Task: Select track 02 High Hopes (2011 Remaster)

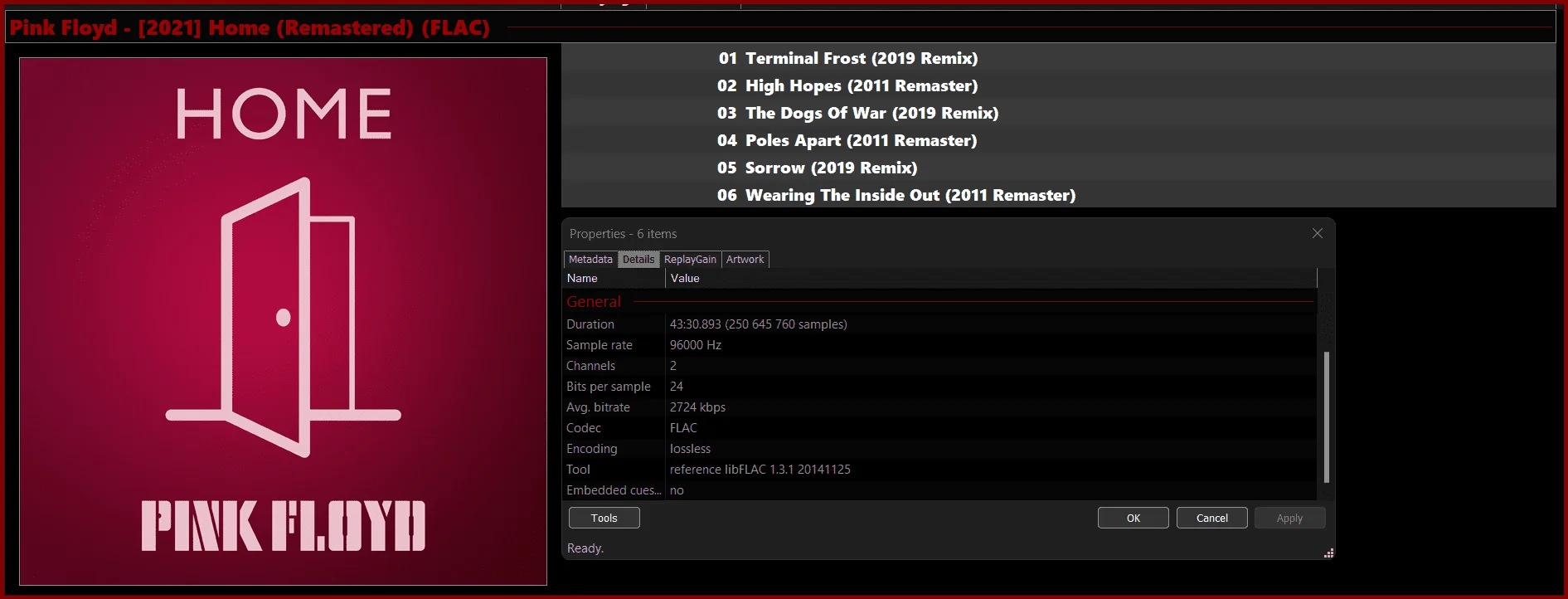Action: (1058, 85)
